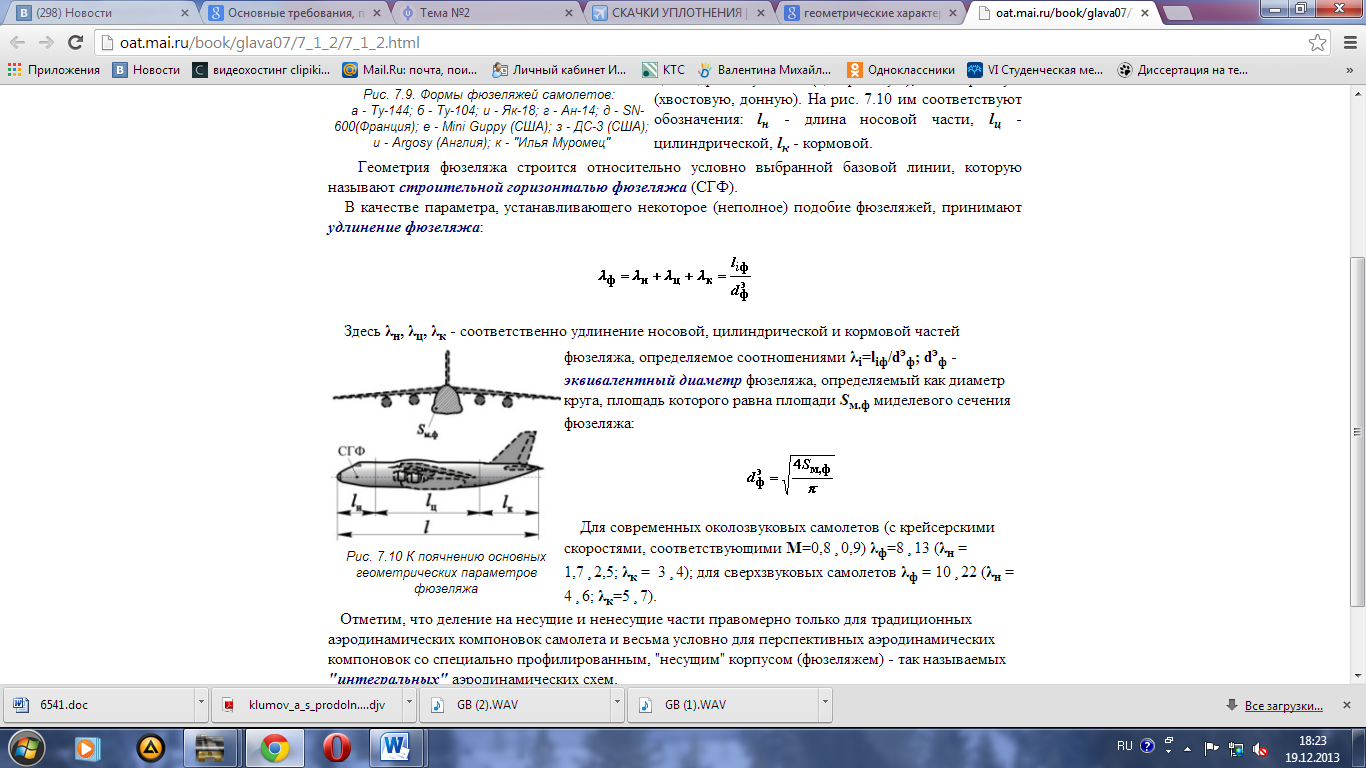Open the Новости VK bookmark
The height and width of the screenshot is (768, 1366).
click(147, 70)
